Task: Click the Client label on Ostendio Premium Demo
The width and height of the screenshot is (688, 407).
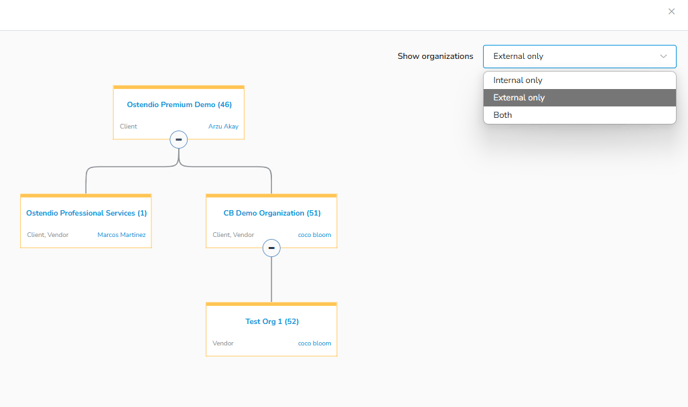Action: click(x=128, y=126)
